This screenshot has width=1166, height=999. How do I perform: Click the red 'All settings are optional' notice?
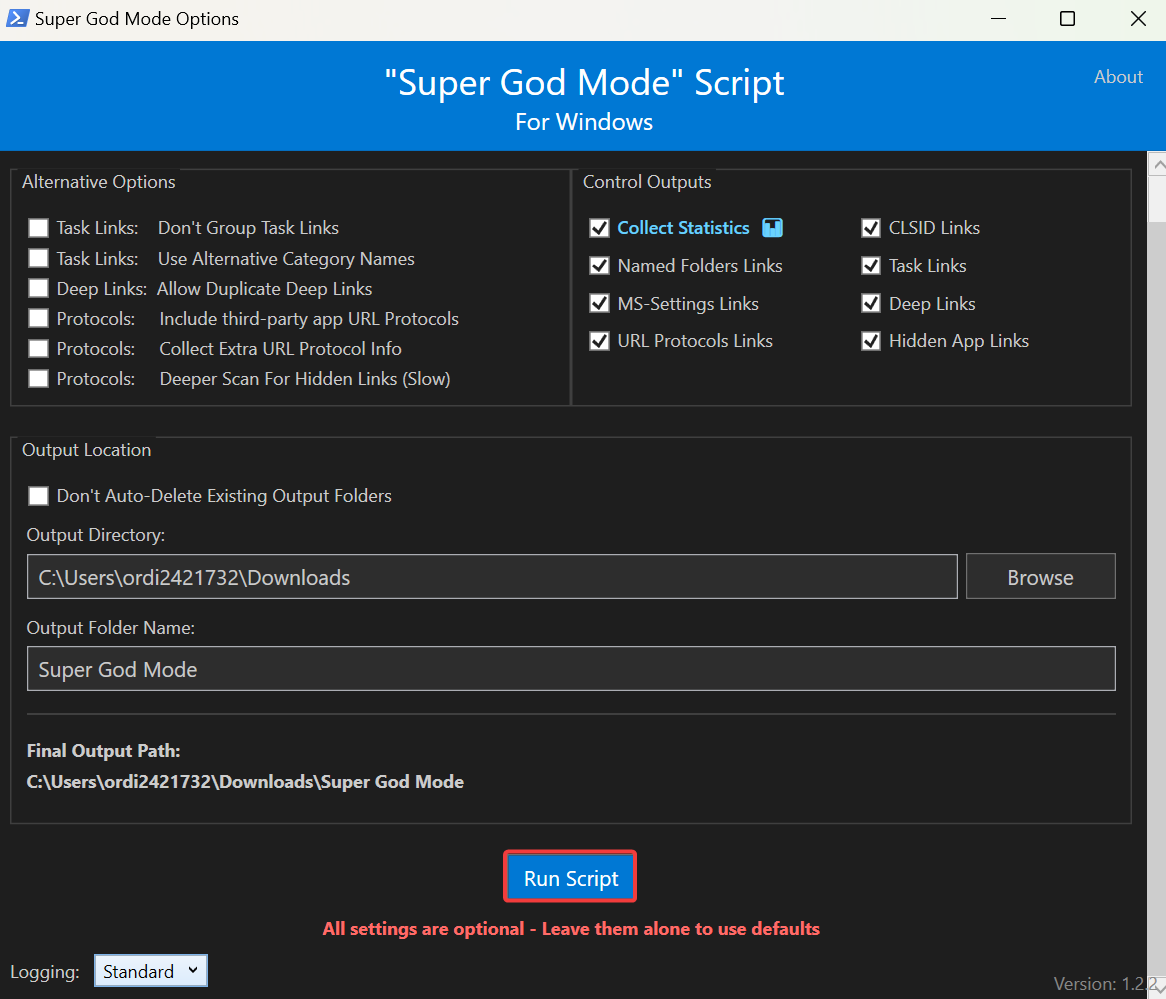point(571,929)
